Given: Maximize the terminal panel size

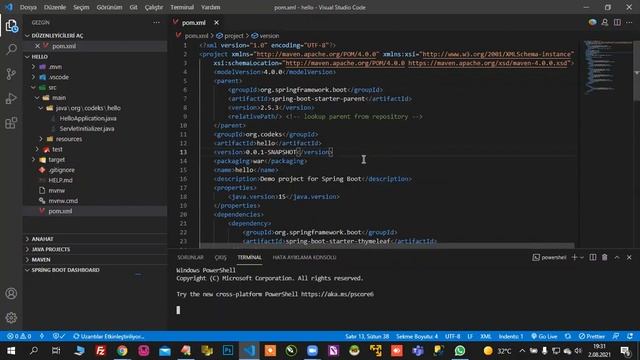Looking at the screenshot, I should [x=617, y=257].
